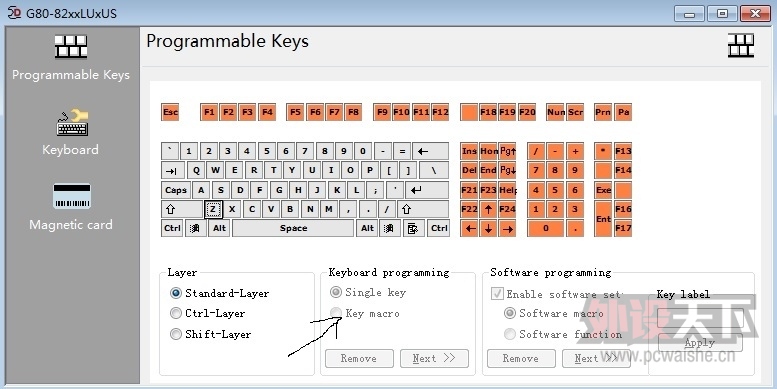This screenshot has width=777, height=389.
Task: Click Next >> under Keyboard programming
Action: click(x=434, y=358)
